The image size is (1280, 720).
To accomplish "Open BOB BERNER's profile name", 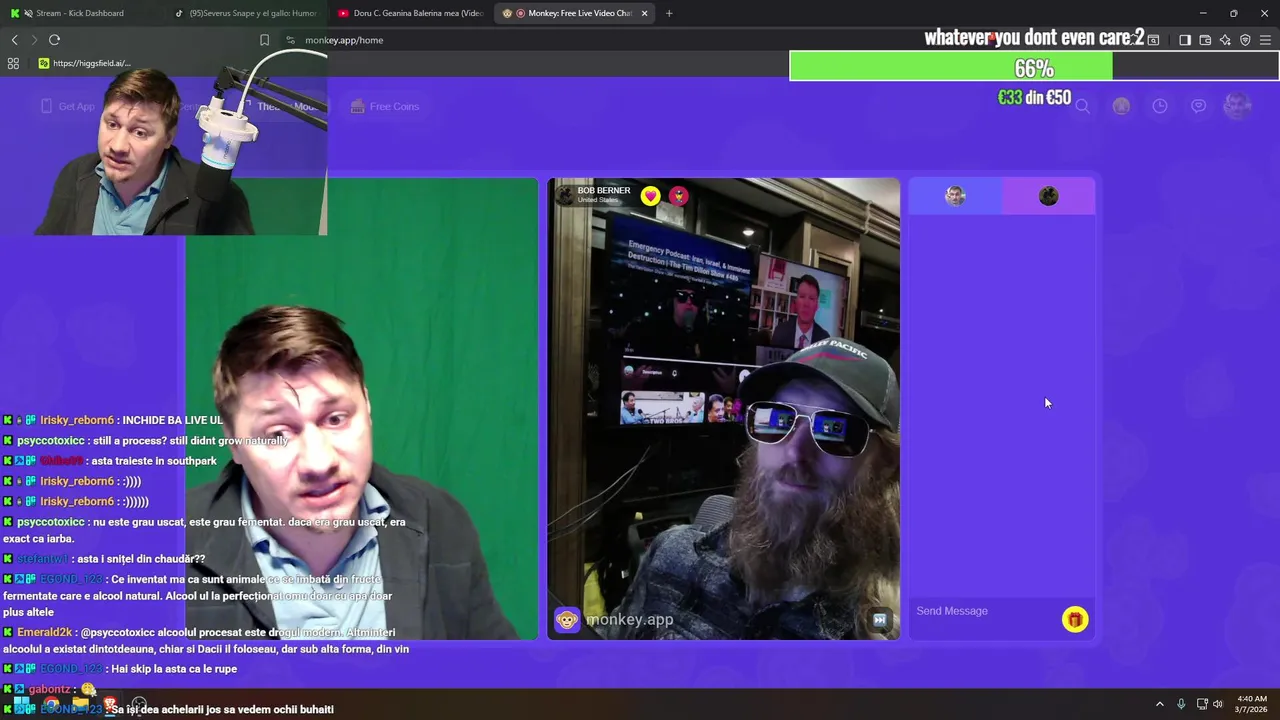I will 604,190.
